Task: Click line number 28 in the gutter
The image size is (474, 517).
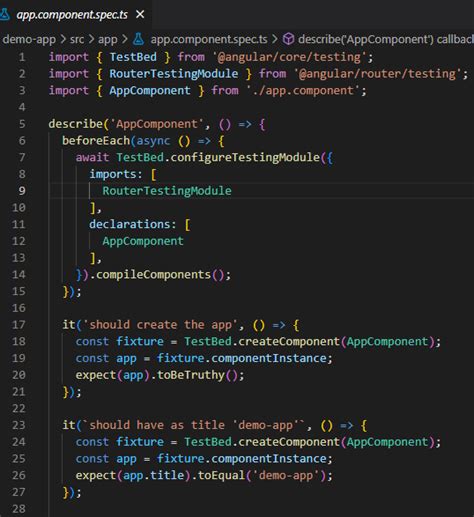Action: (19, 509)
